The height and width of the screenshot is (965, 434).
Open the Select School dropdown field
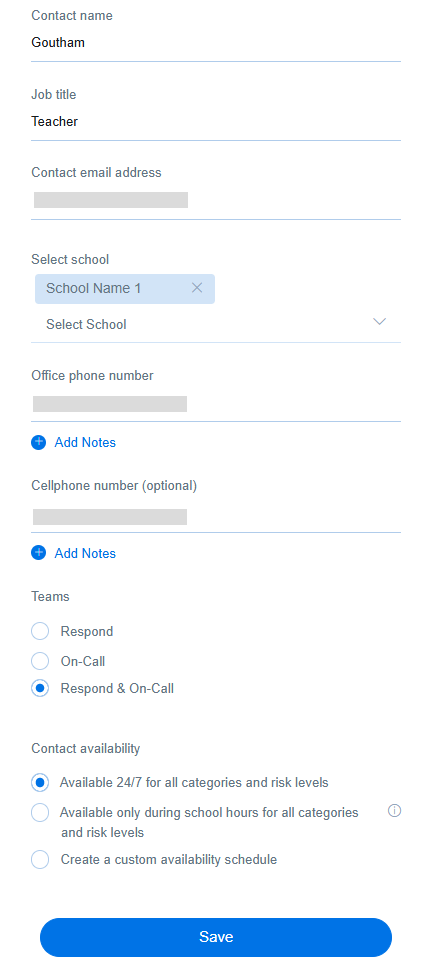click(216, 324)
